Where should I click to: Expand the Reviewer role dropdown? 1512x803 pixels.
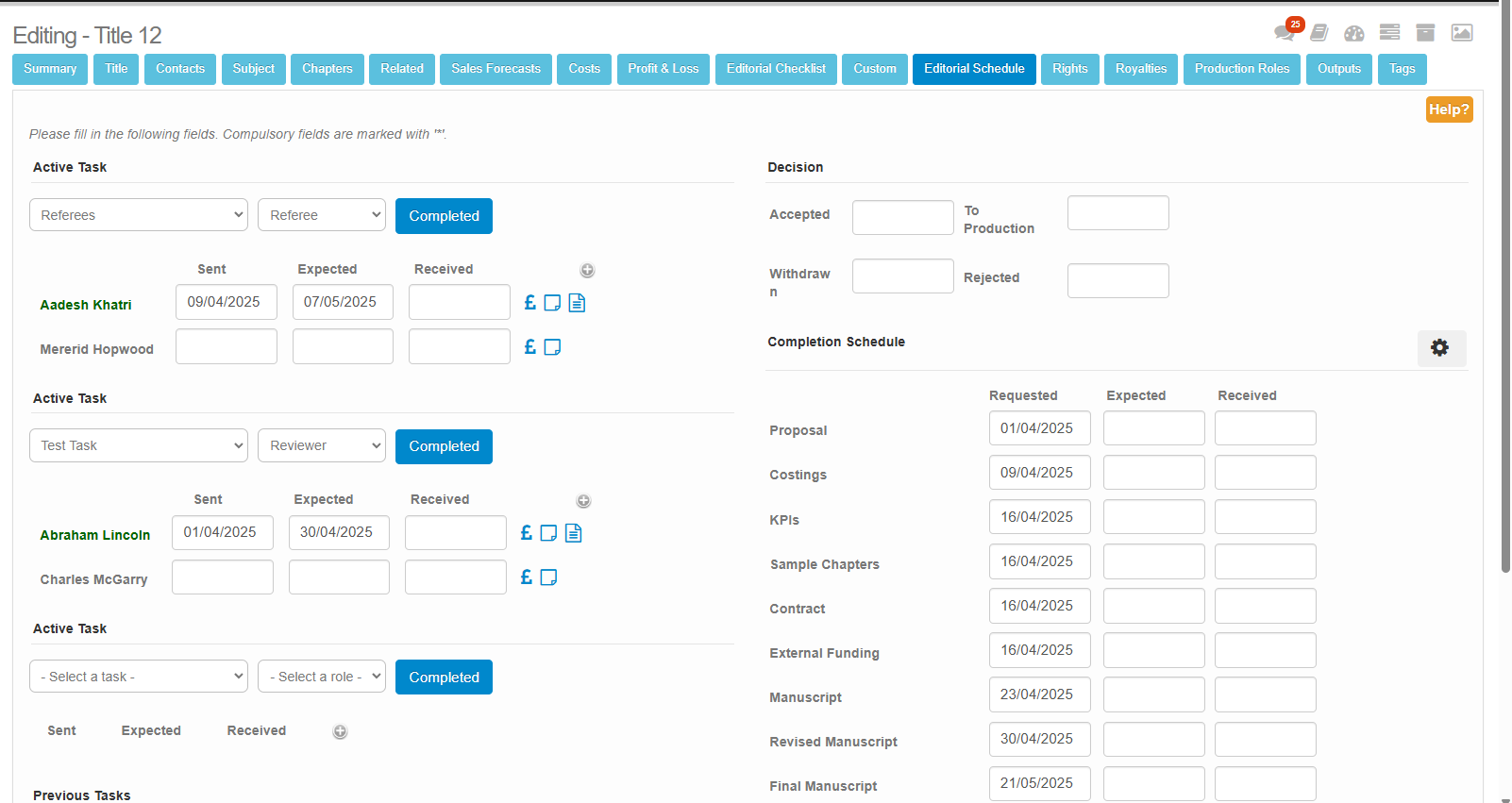[321, 445]
